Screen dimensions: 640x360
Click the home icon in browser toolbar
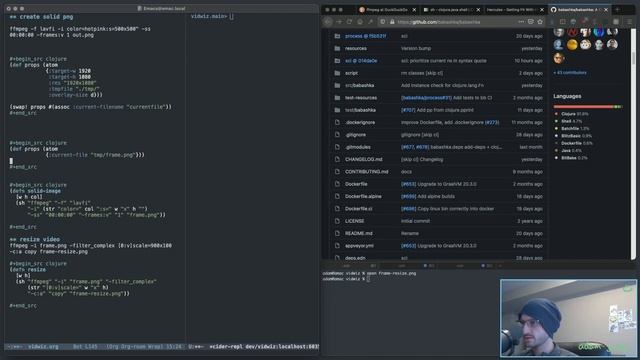tap(360, 22)
